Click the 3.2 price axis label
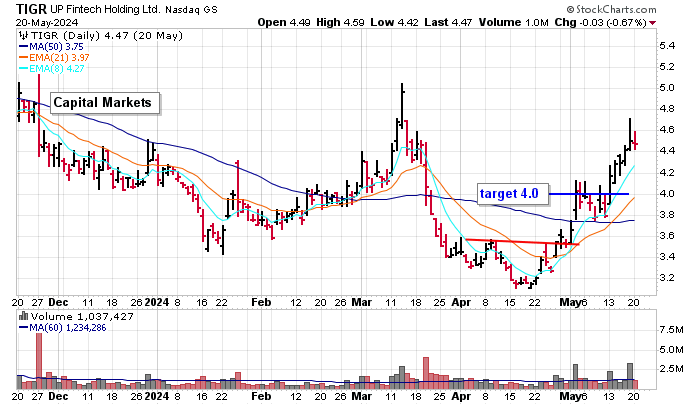The height and width of the screenshot is (405, 700). 667,278
